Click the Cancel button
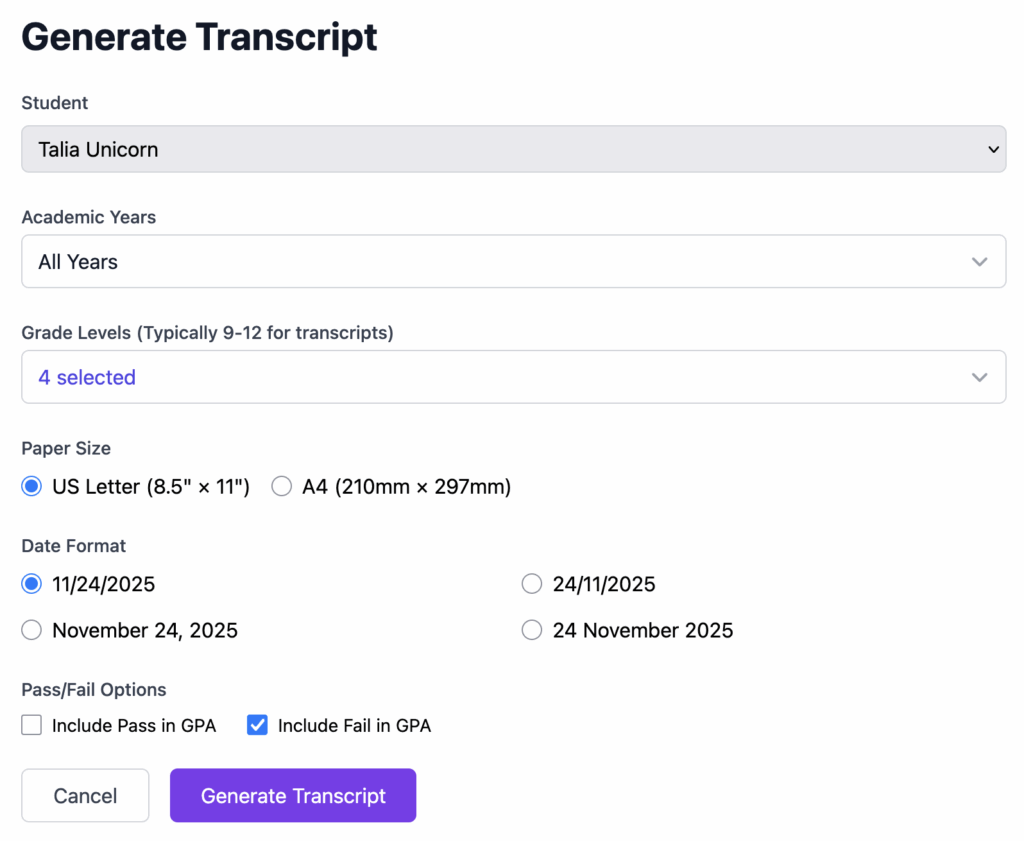This screenshot has height=841, width=1024. tap(85, 795)
